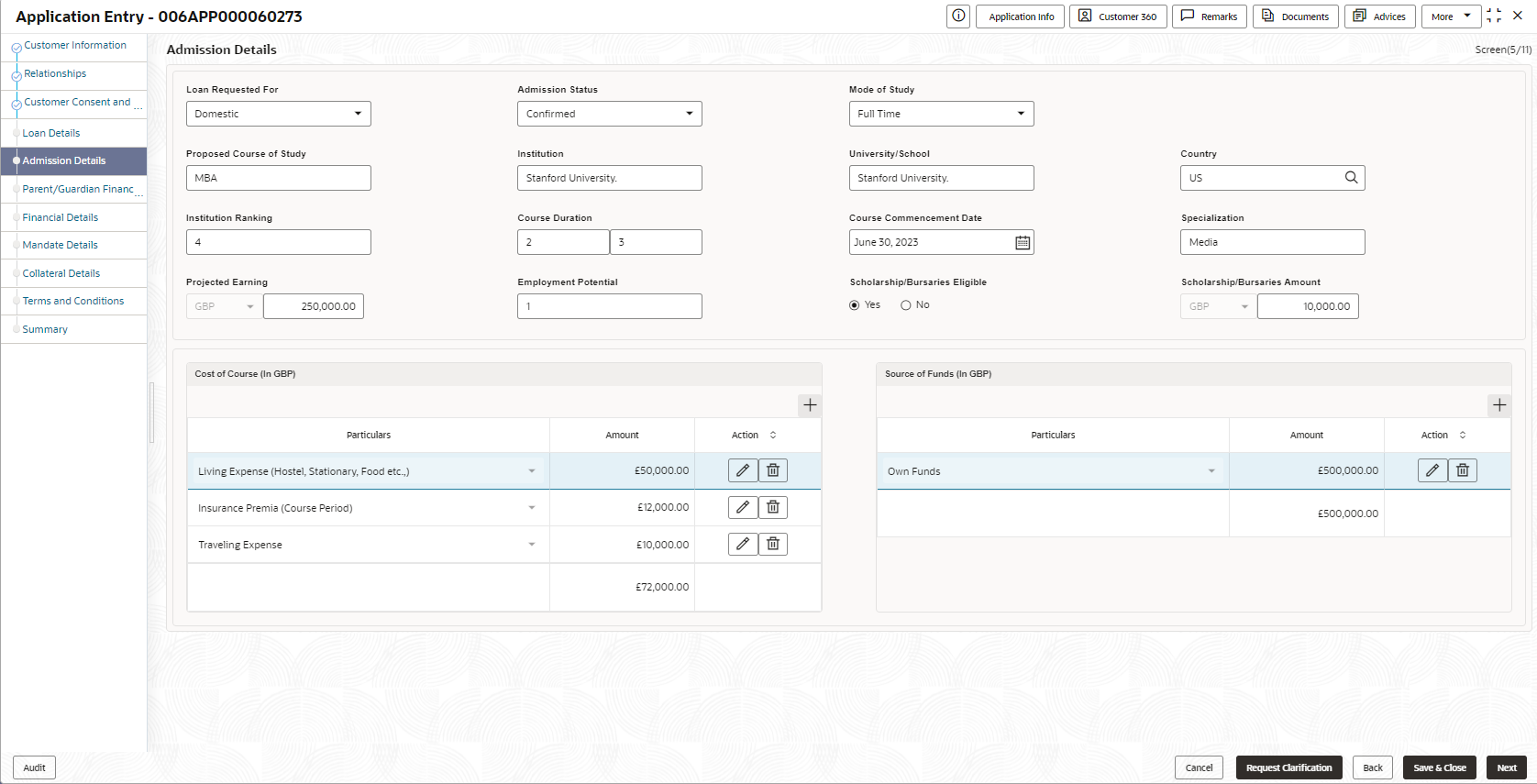Go to Summary step
This screenshot has height=784, width=1537.
pyautogui.click(x=45, y=329)
